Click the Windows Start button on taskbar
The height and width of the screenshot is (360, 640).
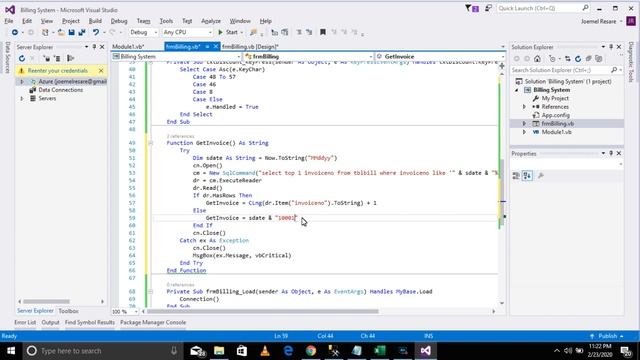tap(11, 351)
